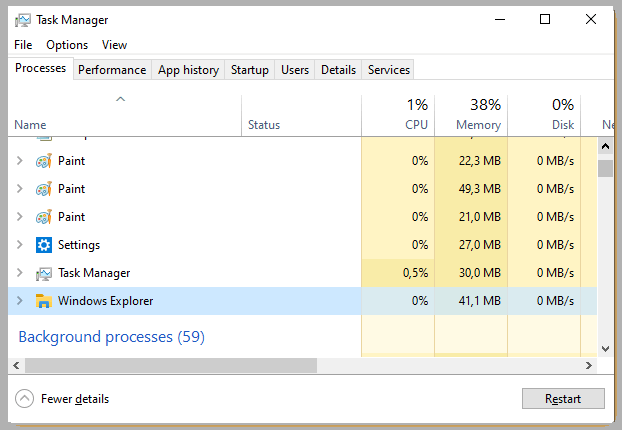
Task: Sort by the CPU column header
Action: click(398, 115)
